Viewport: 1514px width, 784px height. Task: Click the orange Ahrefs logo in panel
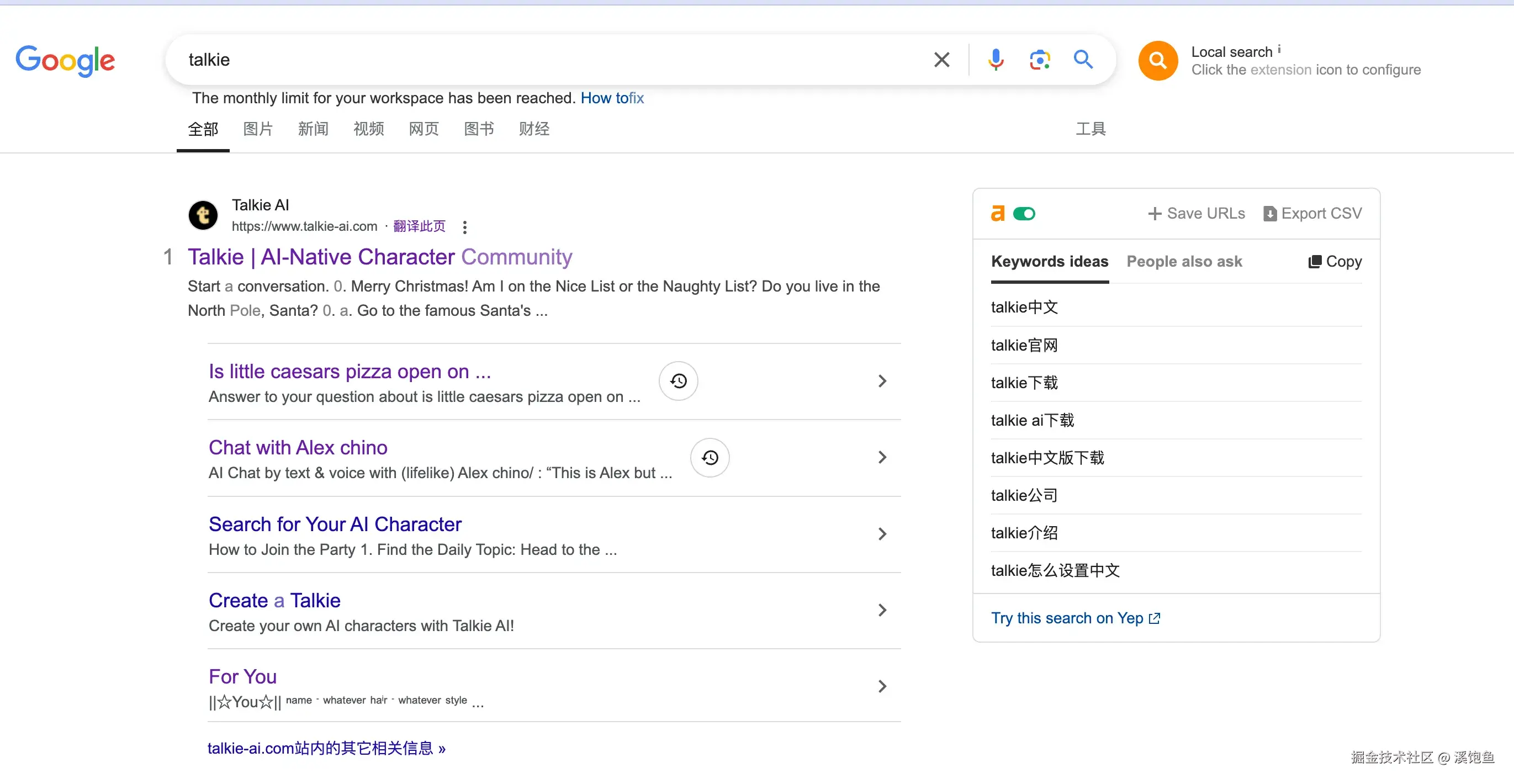pos(997,213)
